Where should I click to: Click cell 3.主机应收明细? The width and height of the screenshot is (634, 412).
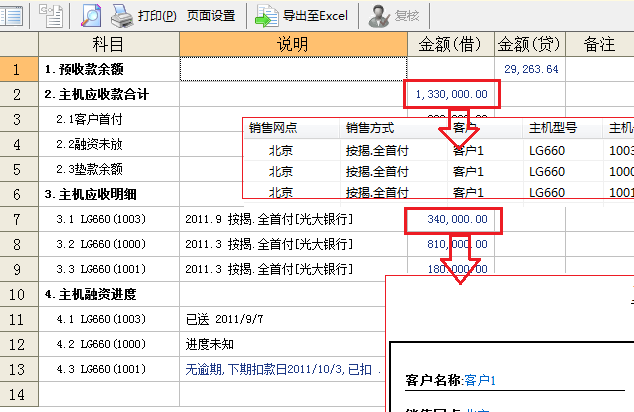point(109,194)
